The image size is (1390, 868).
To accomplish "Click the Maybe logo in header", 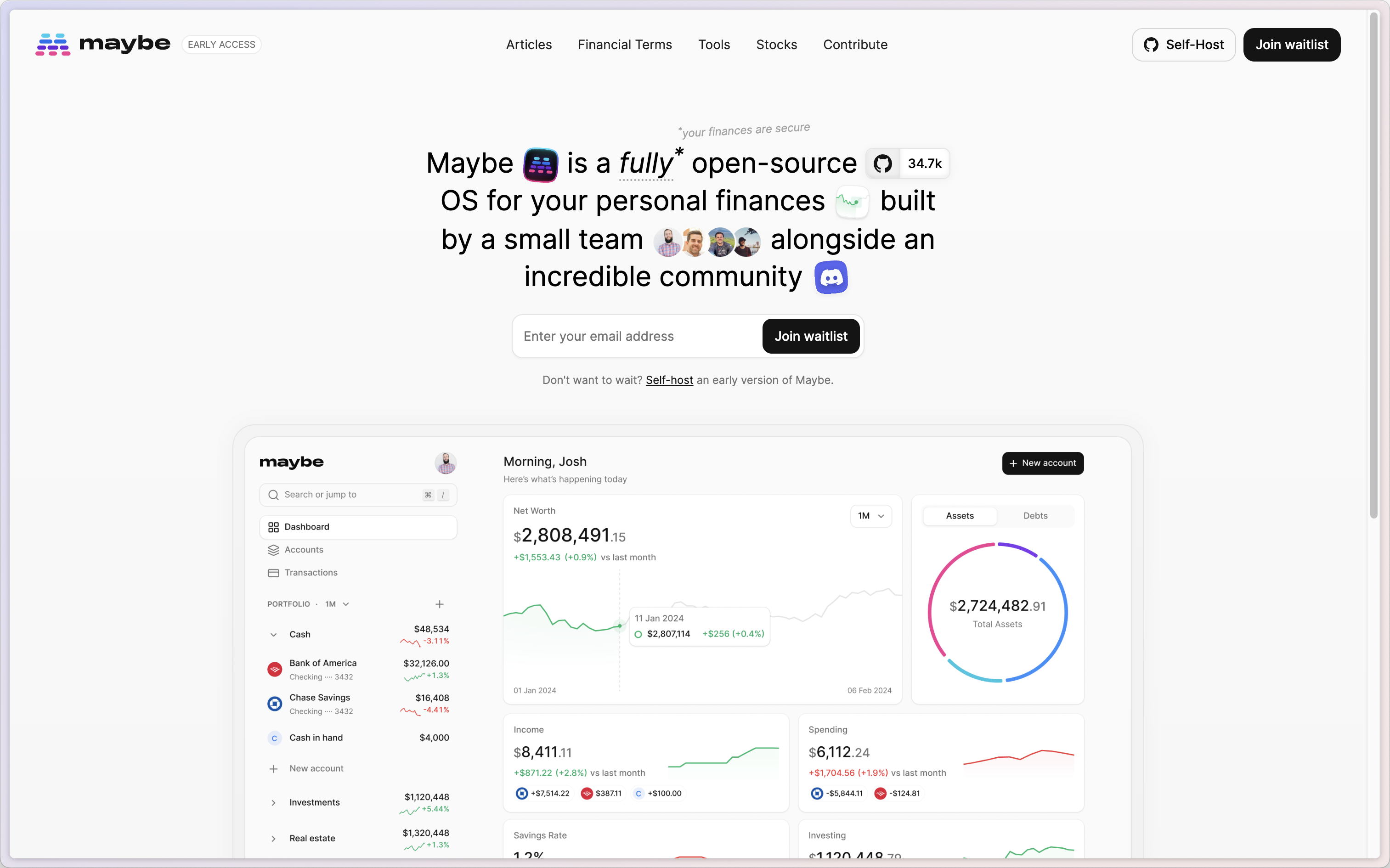I will pos(103,44).
